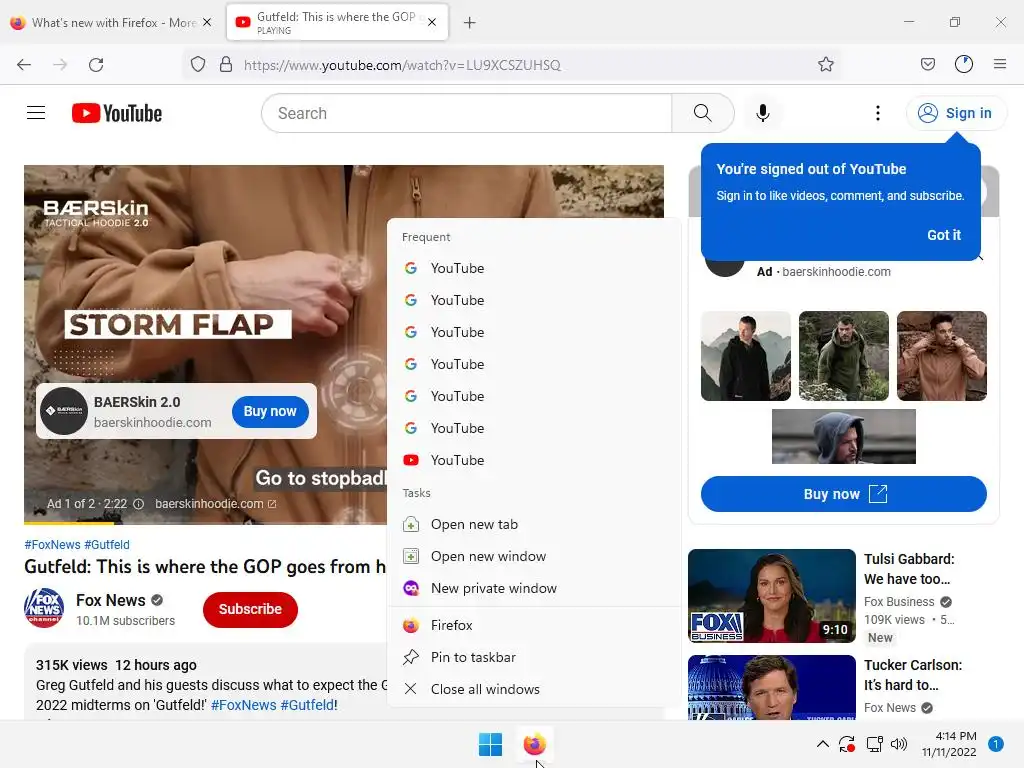Open the 'Tucker Carlson: It's hard to...' title

click(912, 675)
